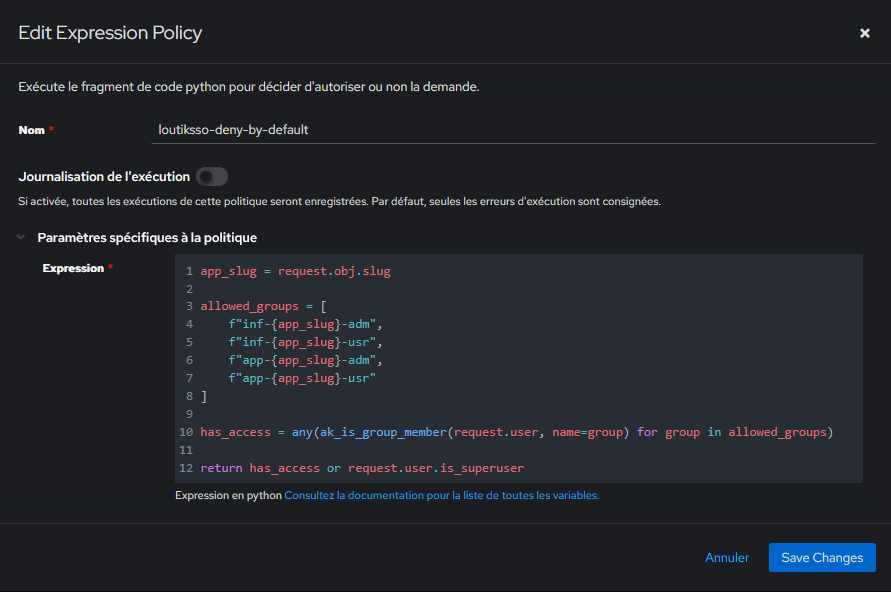
Task: Click the f"inf-{app_slug}-usr" line
Action: point(305,343)
